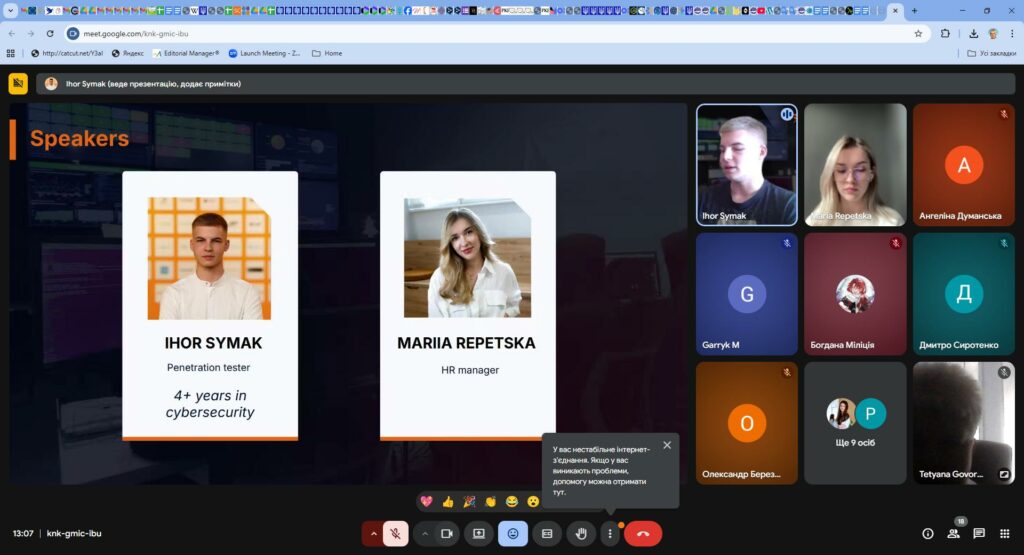Screen dimensions: 1024x555
Task: Open the Home bookmarks folder
Action: pyautogui.click(x=326, y=53)
